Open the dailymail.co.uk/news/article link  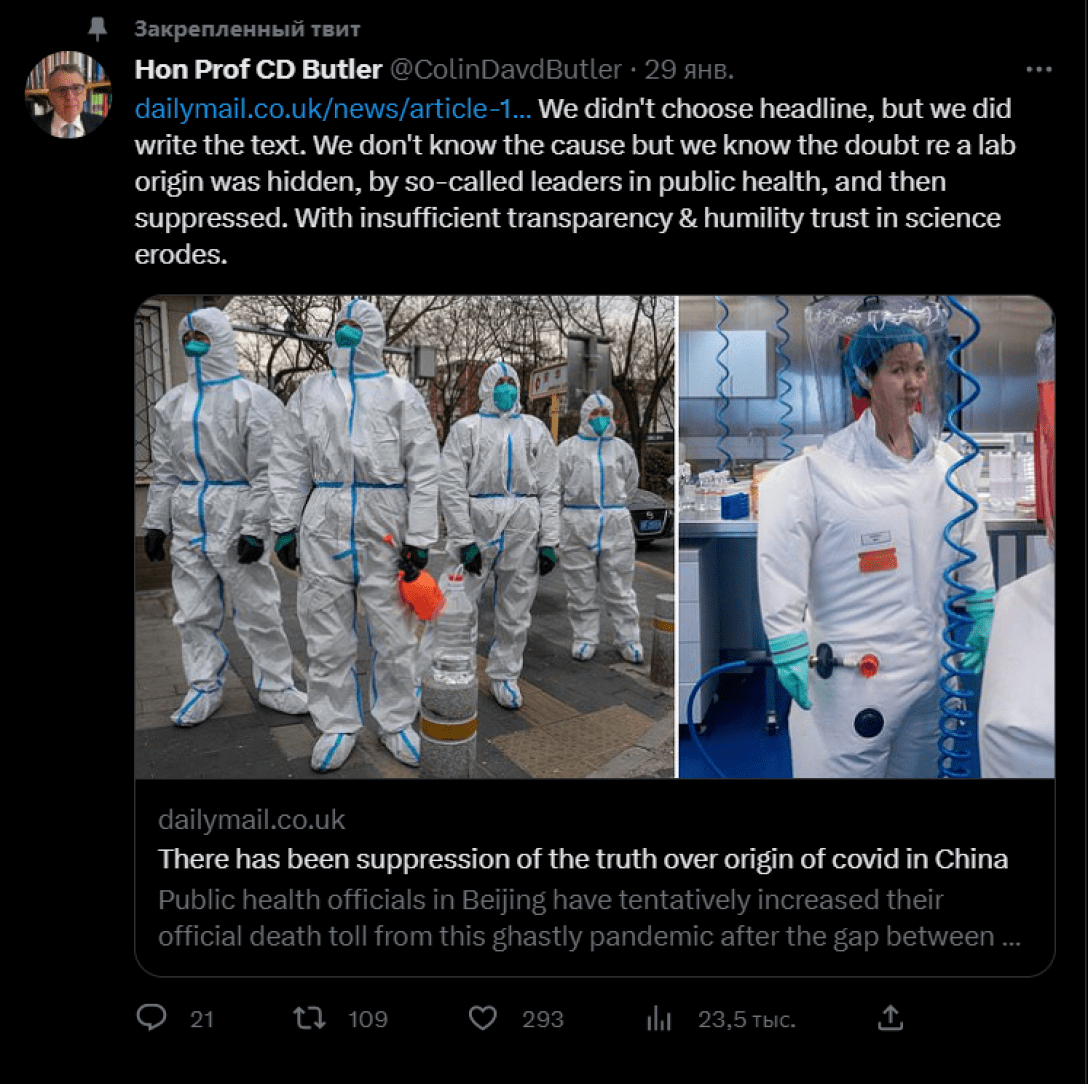333,109
